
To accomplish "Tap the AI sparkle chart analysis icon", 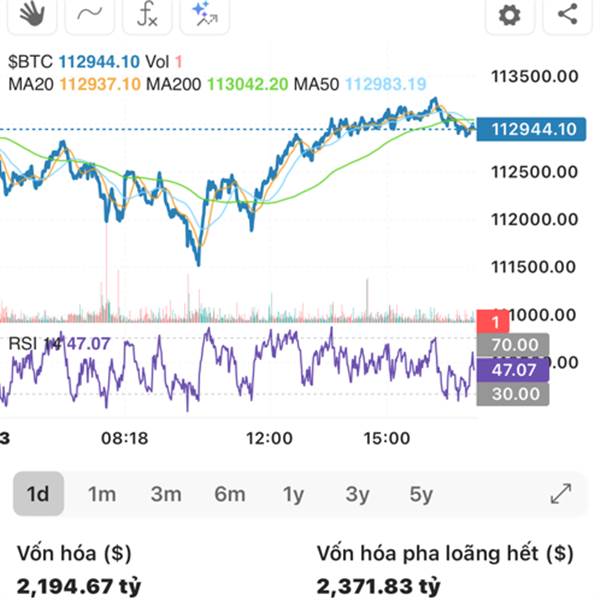I will coord(205,15).
